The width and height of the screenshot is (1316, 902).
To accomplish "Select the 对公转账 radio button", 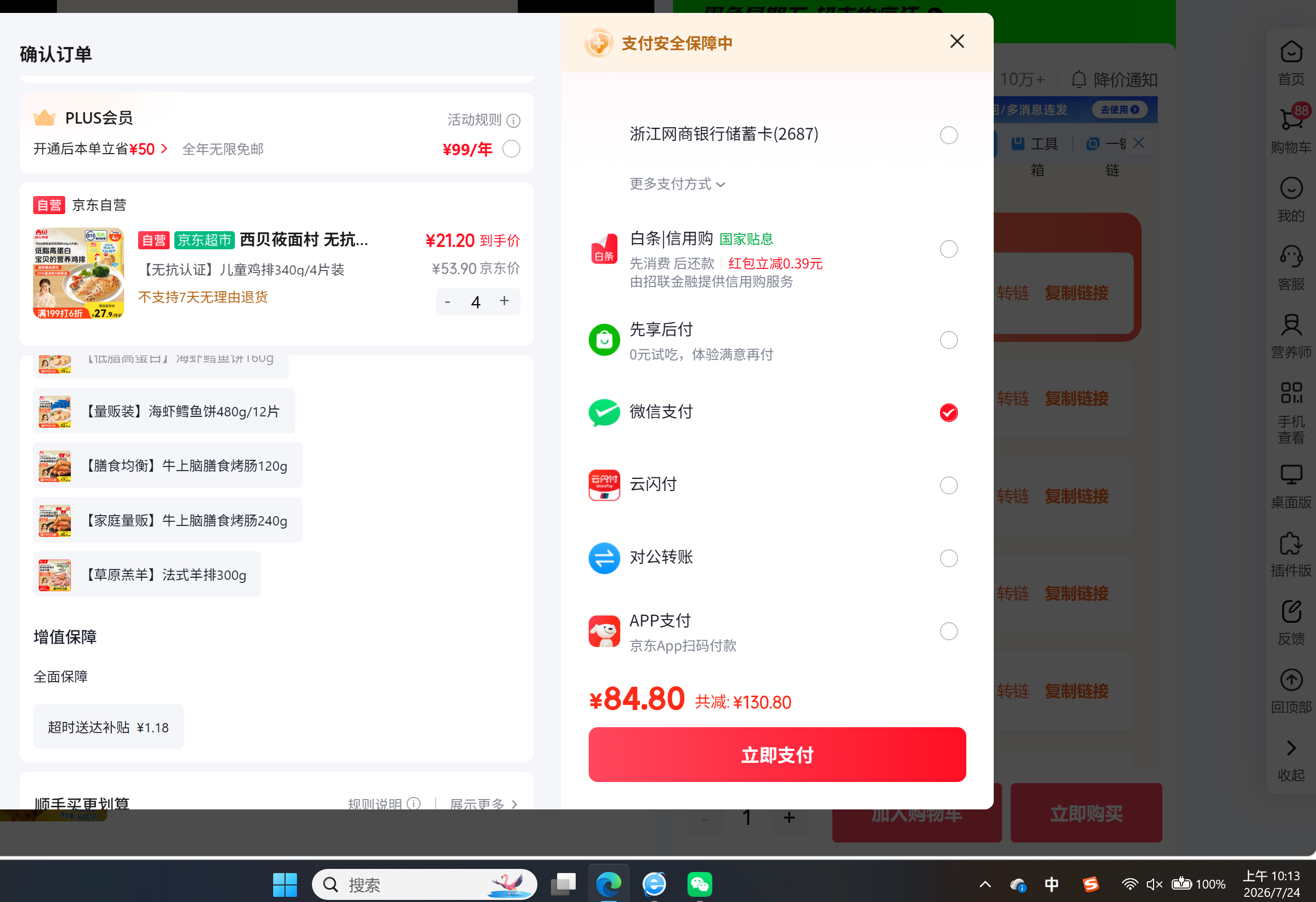I will click(x=949, y=558).
